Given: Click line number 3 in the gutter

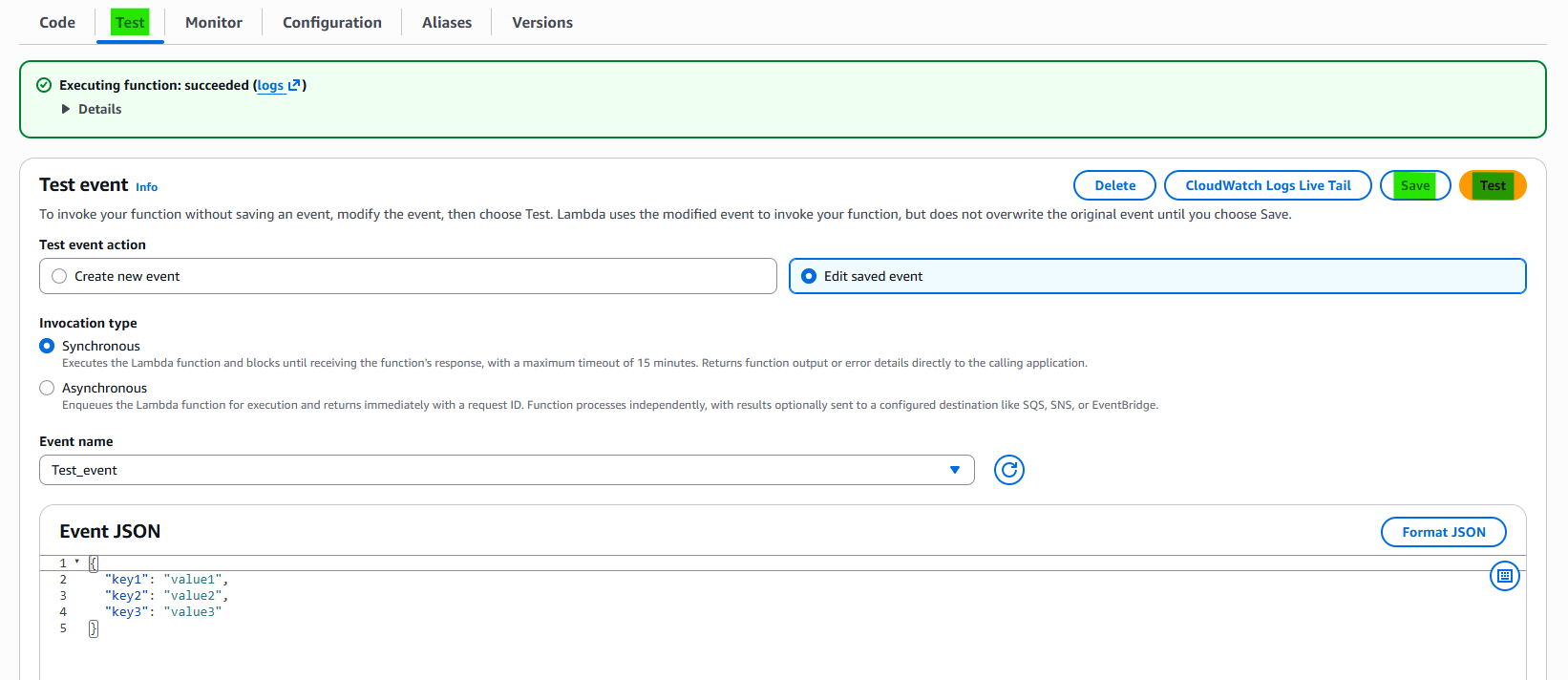Looking at the screenshot, I should [63, 596].
